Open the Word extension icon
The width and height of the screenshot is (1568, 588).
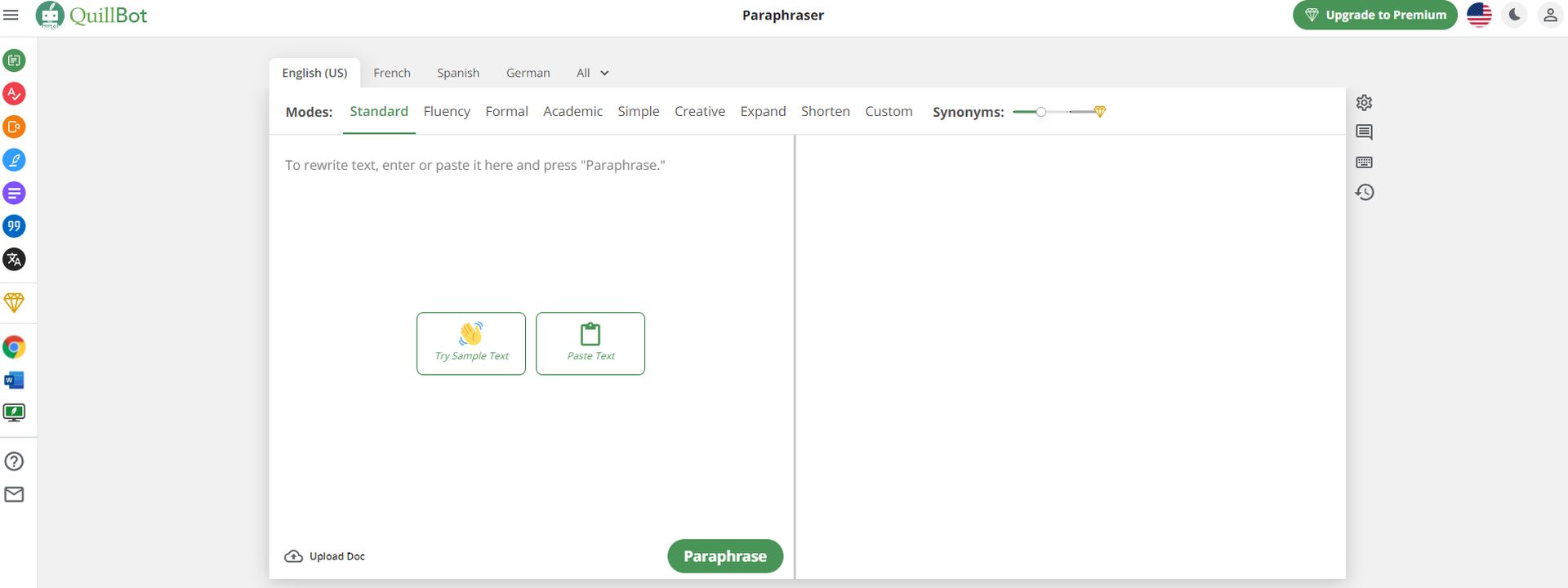point(14,381)
